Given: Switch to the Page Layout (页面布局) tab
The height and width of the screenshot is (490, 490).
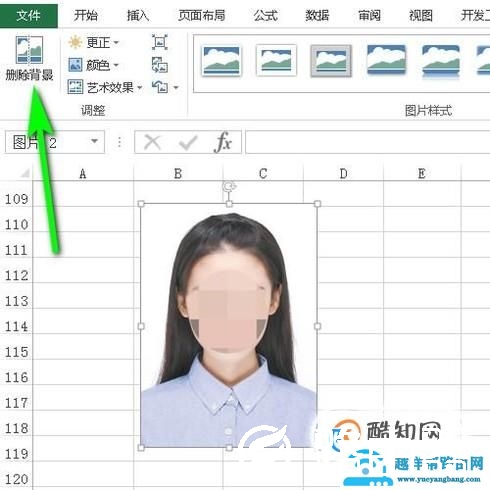Looking at the screenshot, I should click(201, 15).
